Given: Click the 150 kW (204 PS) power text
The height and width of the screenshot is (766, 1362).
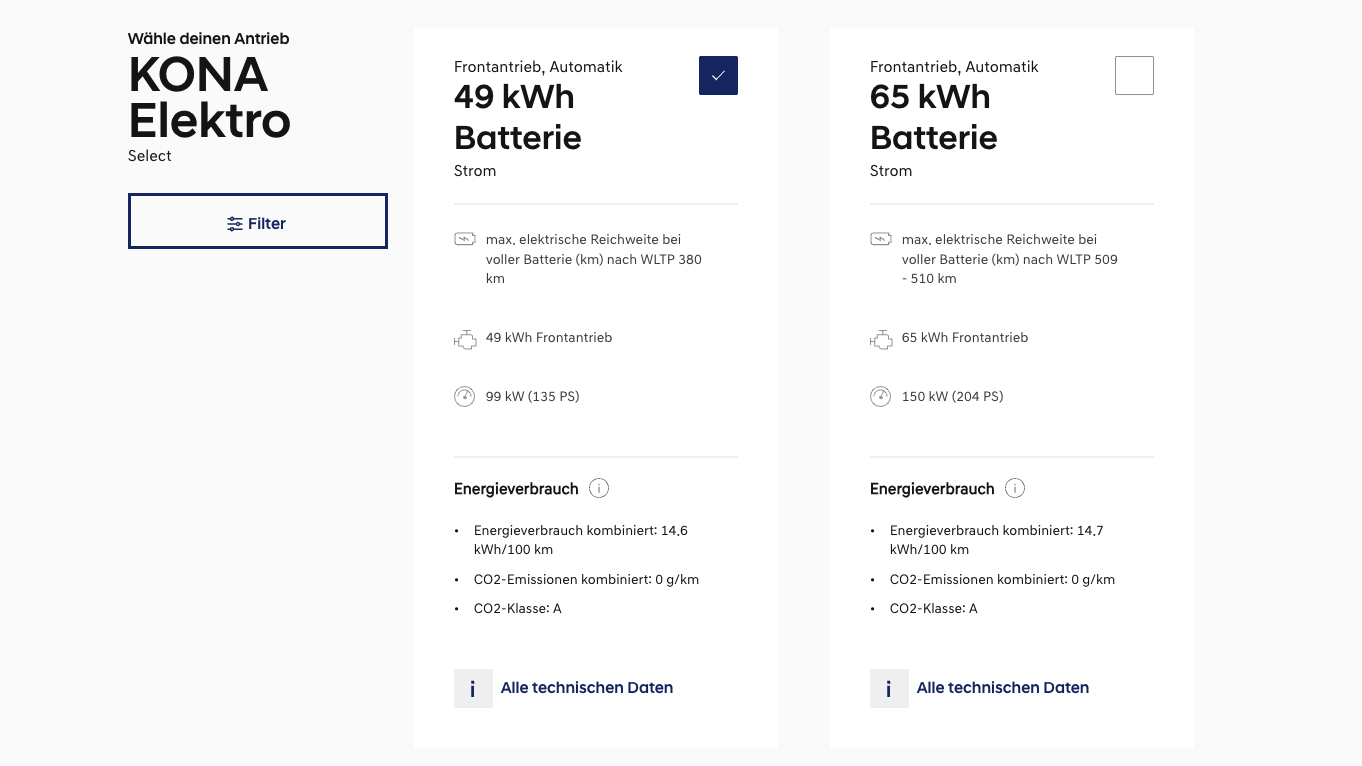Looking at the screenshot, I should tap(952, 397).
